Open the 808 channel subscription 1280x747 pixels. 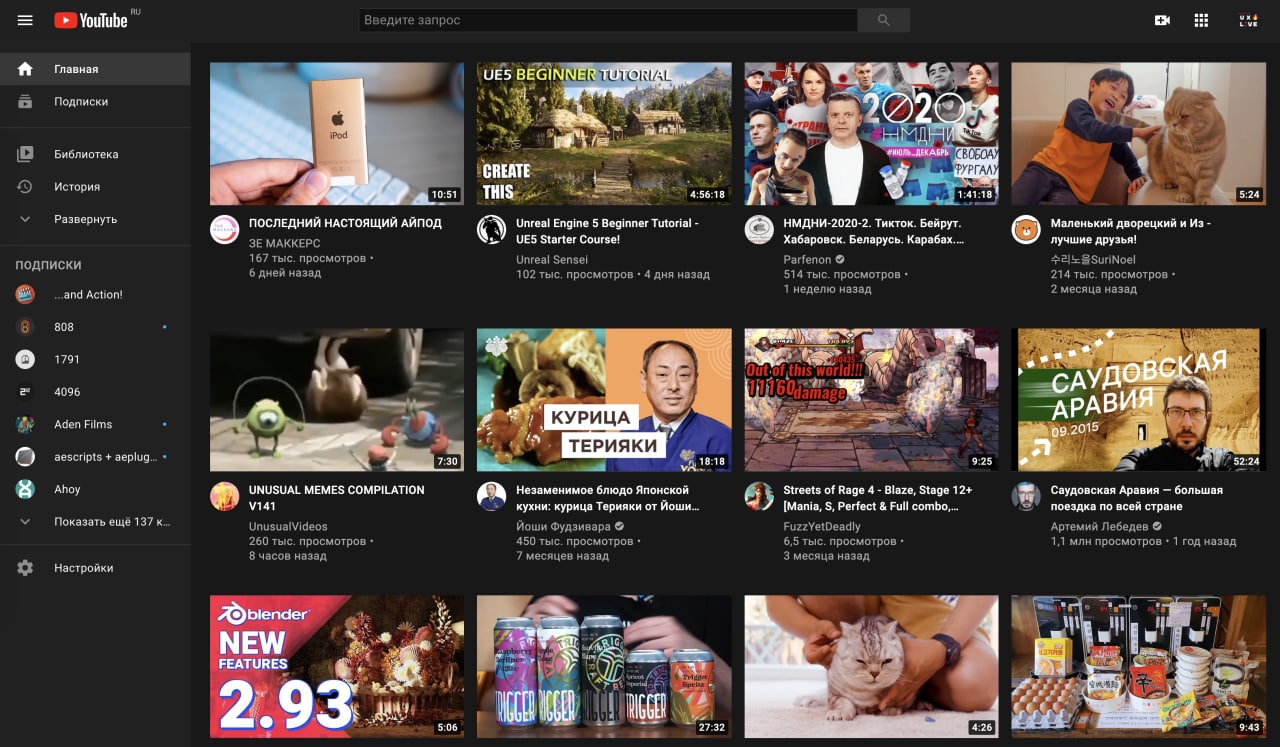click(x=95, y=327)
